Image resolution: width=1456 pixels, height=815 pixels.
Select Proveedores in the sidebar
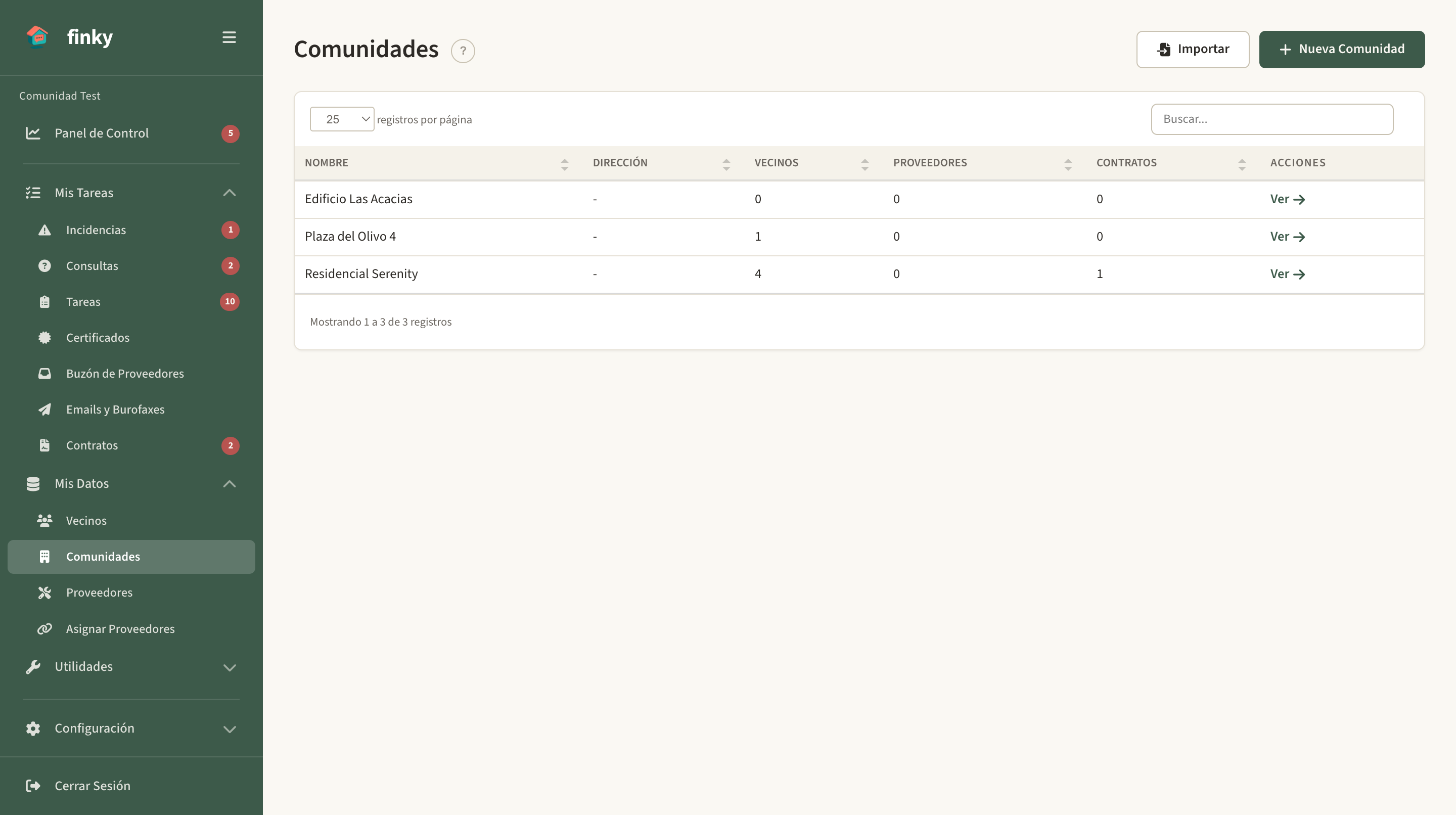pyautogui.click(x=131, y=593)
